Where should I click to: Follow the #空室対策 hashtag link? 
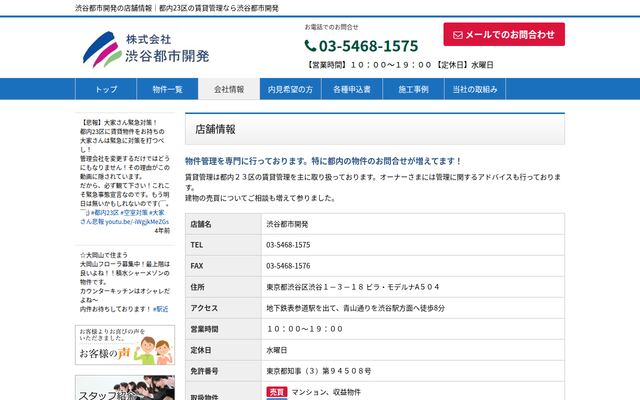(x=134, y=213)
